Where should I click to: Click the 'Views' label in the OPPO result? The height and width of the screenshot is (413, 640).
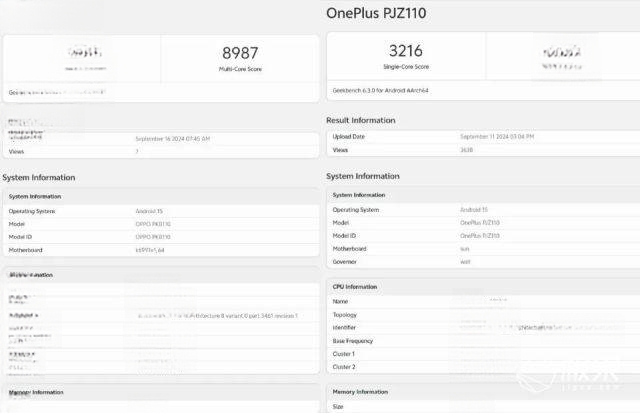tap(16, 151)
